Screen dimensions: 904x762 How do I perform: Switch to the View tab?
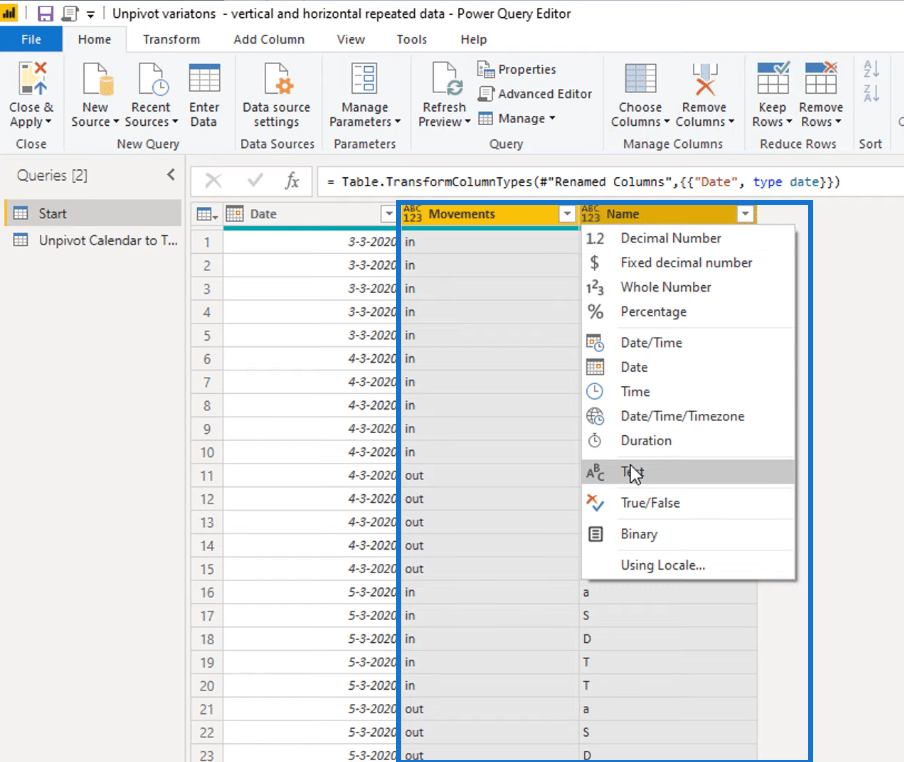coord(351,39)
